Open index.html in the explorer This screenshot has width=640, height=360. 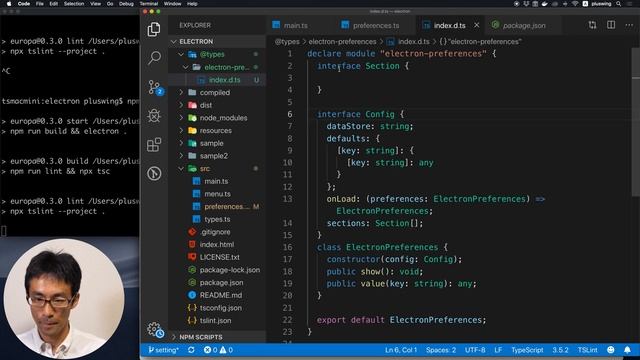click(x=217, y=244)
